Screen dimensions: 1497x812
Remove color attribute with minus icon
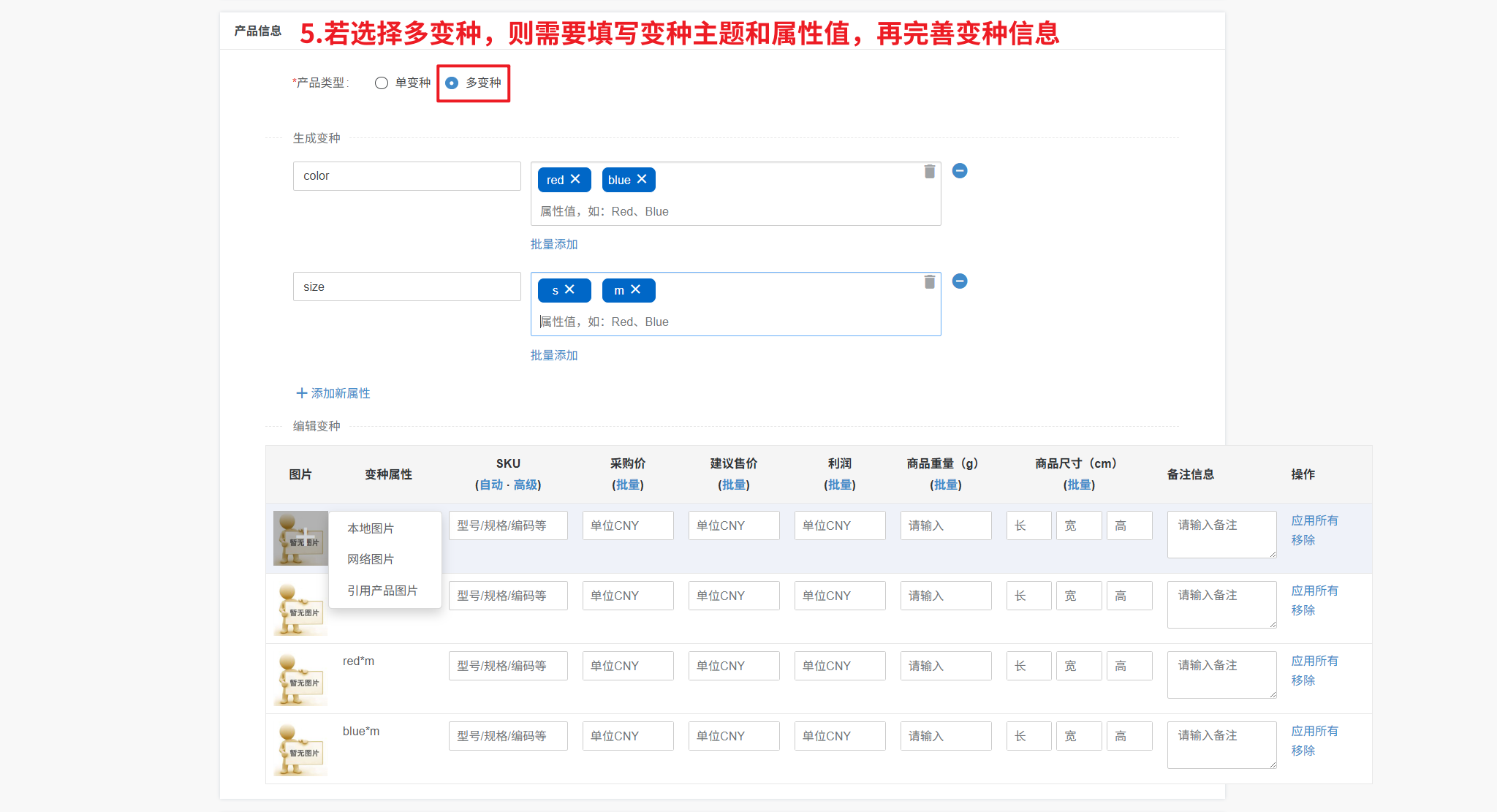click(x=960, y=170)
